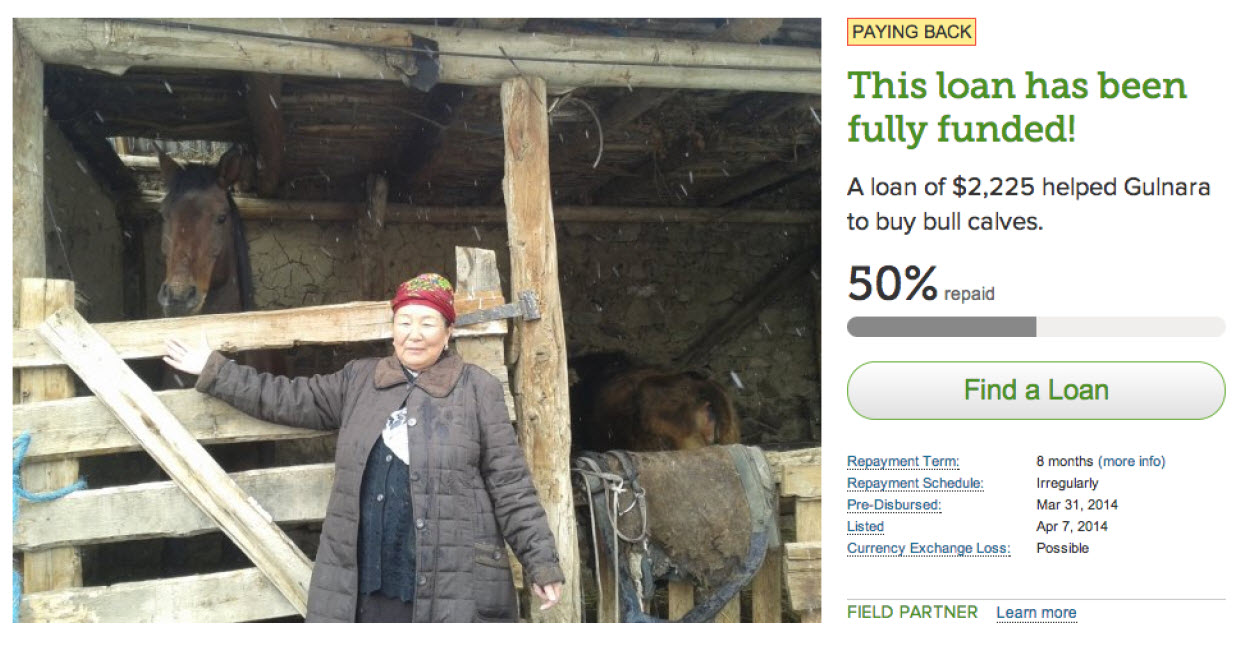Click the Apr 7, 2014 listed date

[x=1072, y=526]
